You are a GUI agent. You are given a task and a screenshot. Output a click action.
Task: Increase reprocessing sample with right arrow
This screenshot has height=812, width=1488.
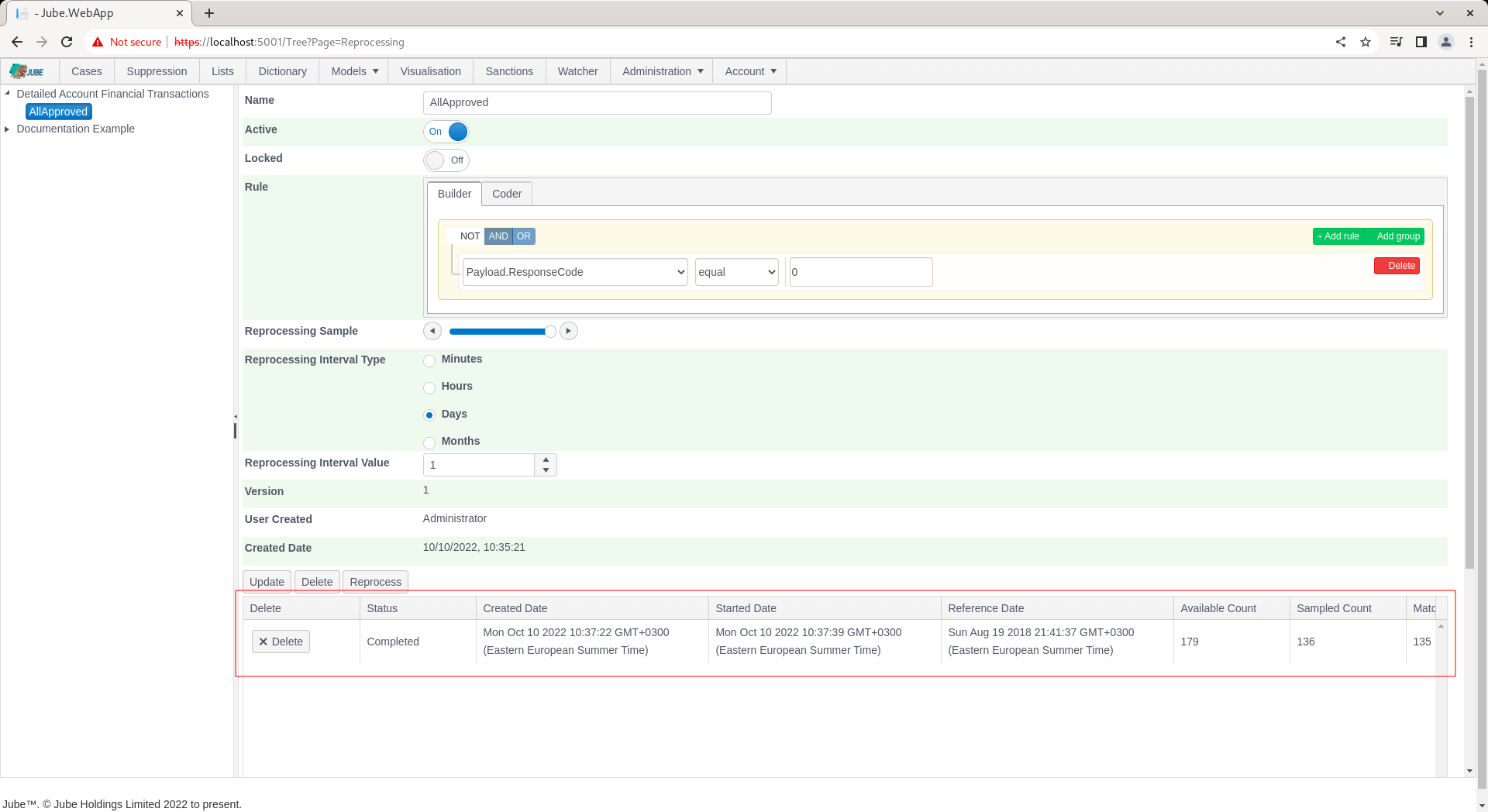(x=569, y=331)
